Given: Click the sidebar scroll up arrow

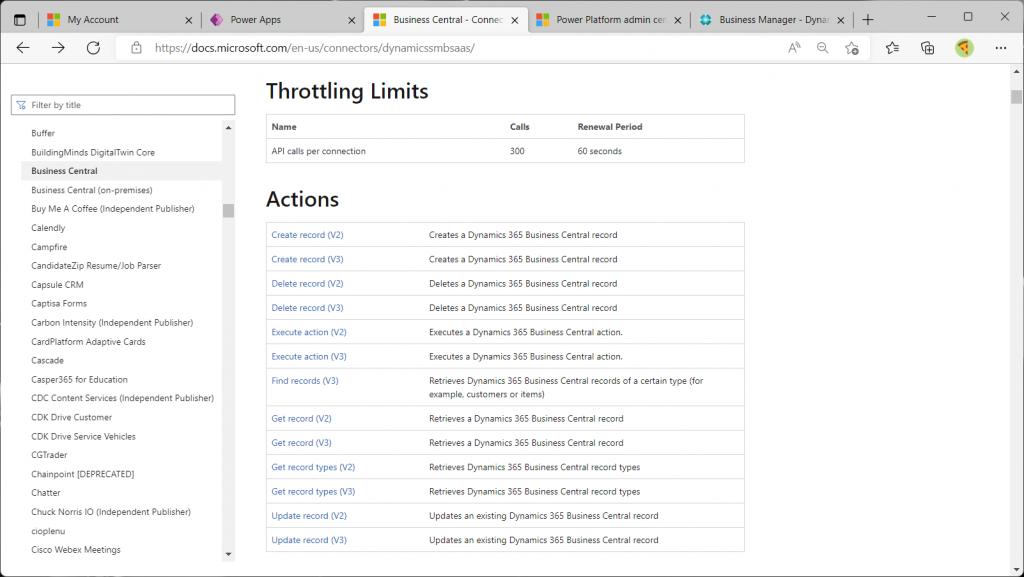Looking at the screenshot, I should pyautogui.click(x=228, y=128).
